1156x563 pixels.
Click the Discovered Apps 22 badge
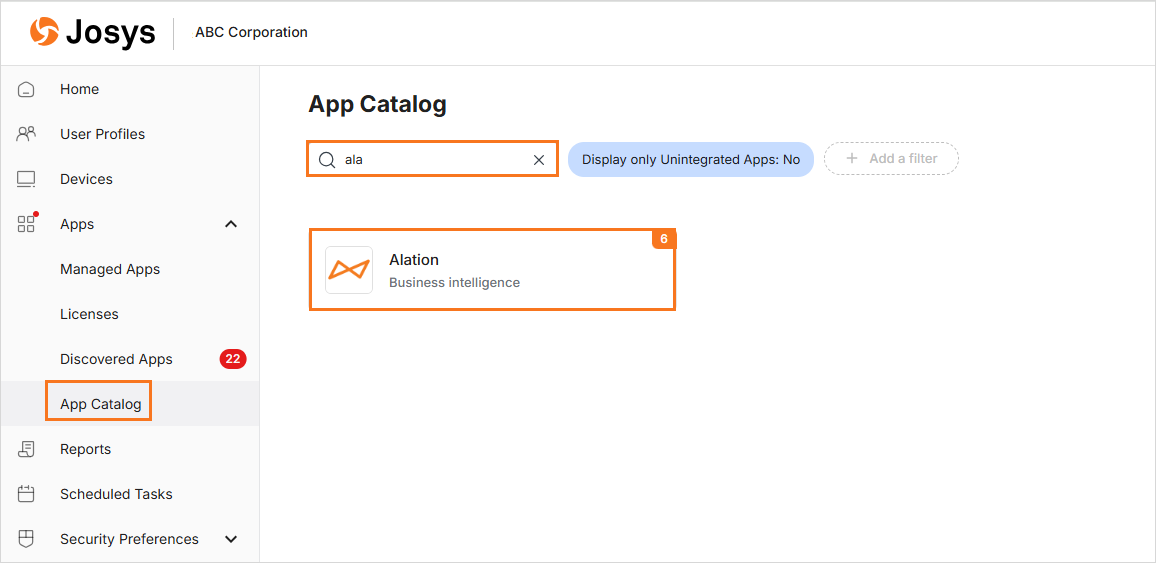tap(233, 360)
